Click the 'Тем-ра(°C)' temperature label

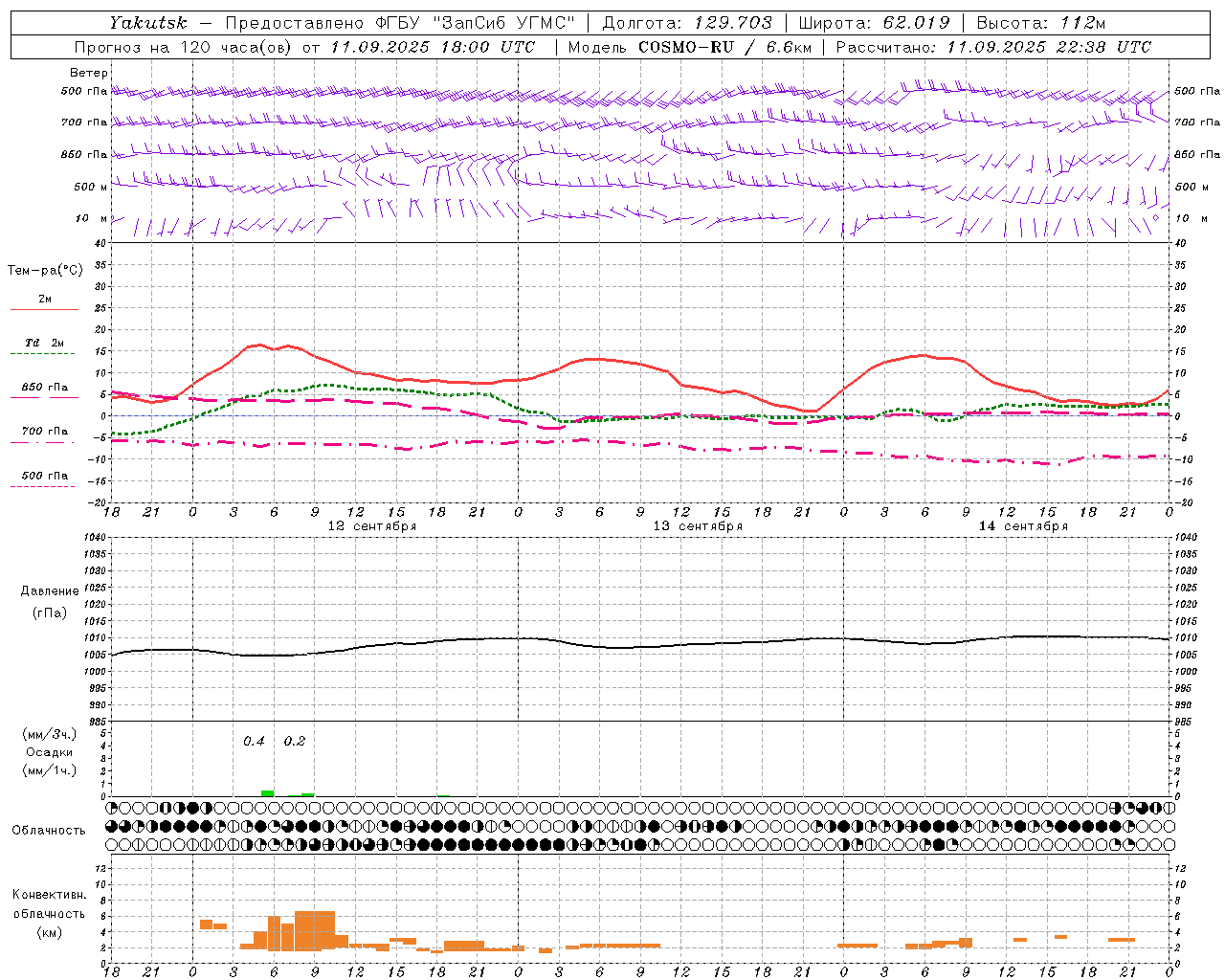click(45, 271)
